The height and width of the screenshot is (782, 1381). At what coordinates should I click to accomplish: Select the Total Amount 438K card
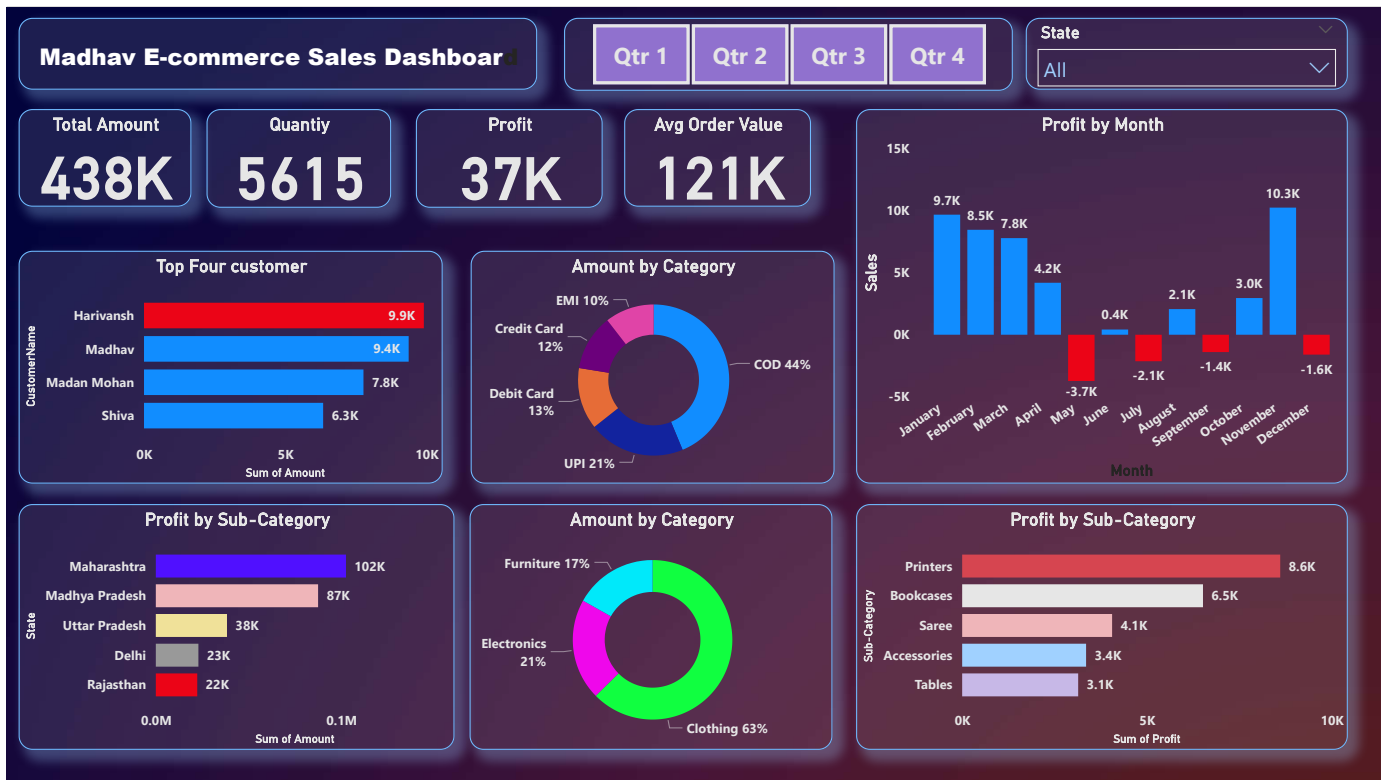coord(105,159)
